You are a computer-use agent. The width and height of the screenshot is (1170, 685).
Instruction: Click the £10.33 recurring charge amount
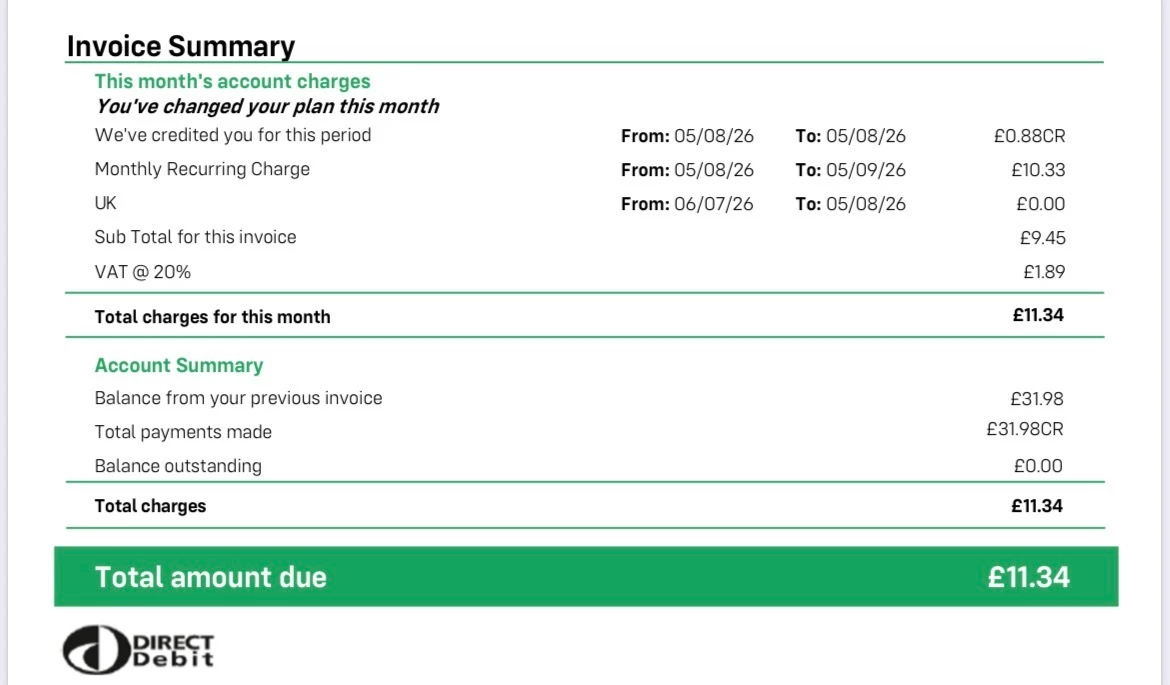coord(1038,170)
